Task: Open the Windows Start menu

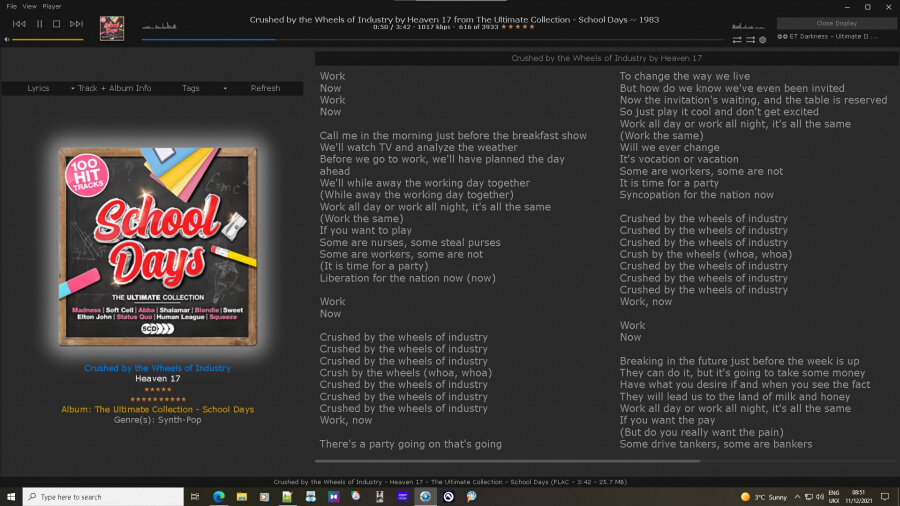Action: (11, 497)
